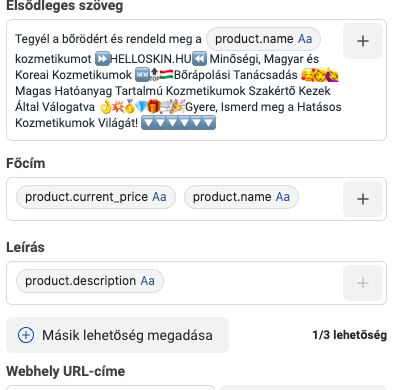Image resolution: width=403 pixels, height=390 pixels.
Task: Click the 1/3 lehetőség counter label
Action: pyautogui.click(x=350, y=335)
